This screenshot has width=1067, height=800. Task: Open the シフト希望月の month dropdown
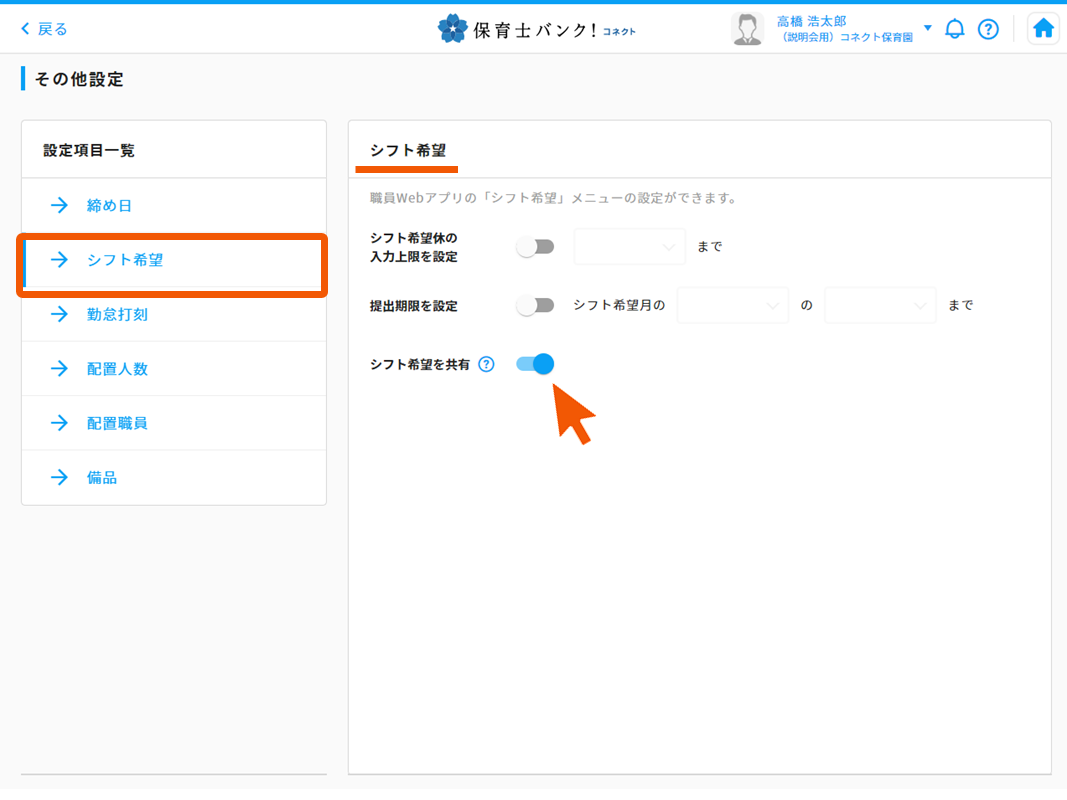[x=732, y=306]
